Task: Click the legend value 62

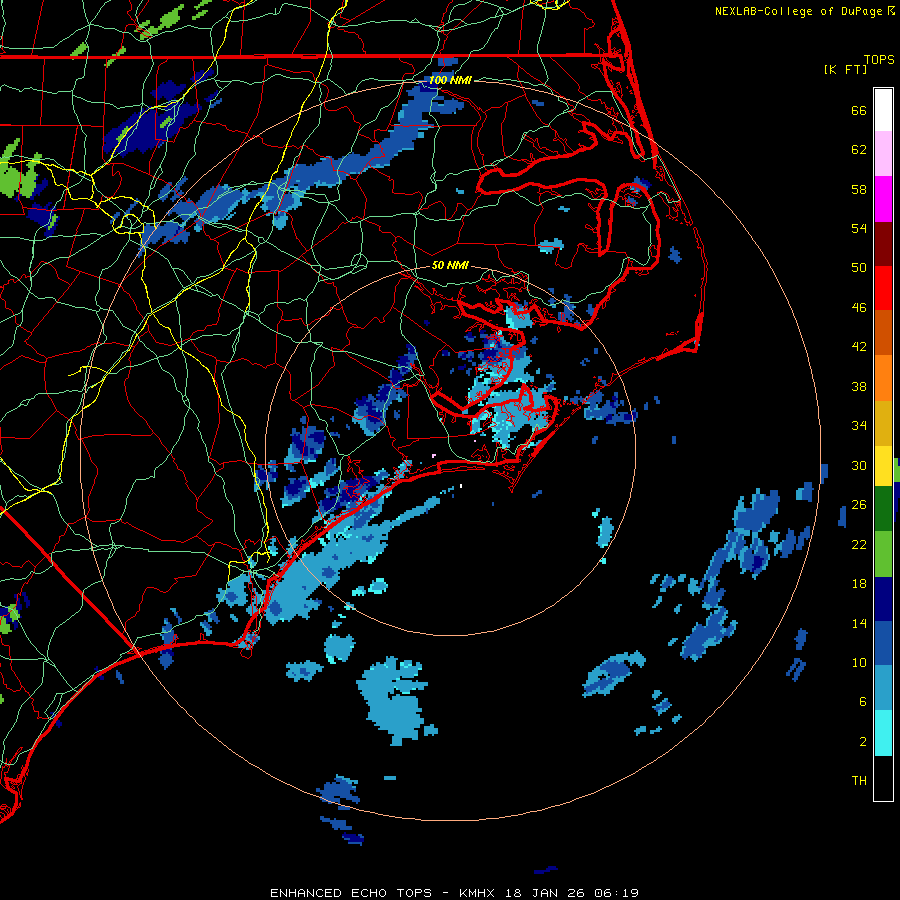Action: 859,150
